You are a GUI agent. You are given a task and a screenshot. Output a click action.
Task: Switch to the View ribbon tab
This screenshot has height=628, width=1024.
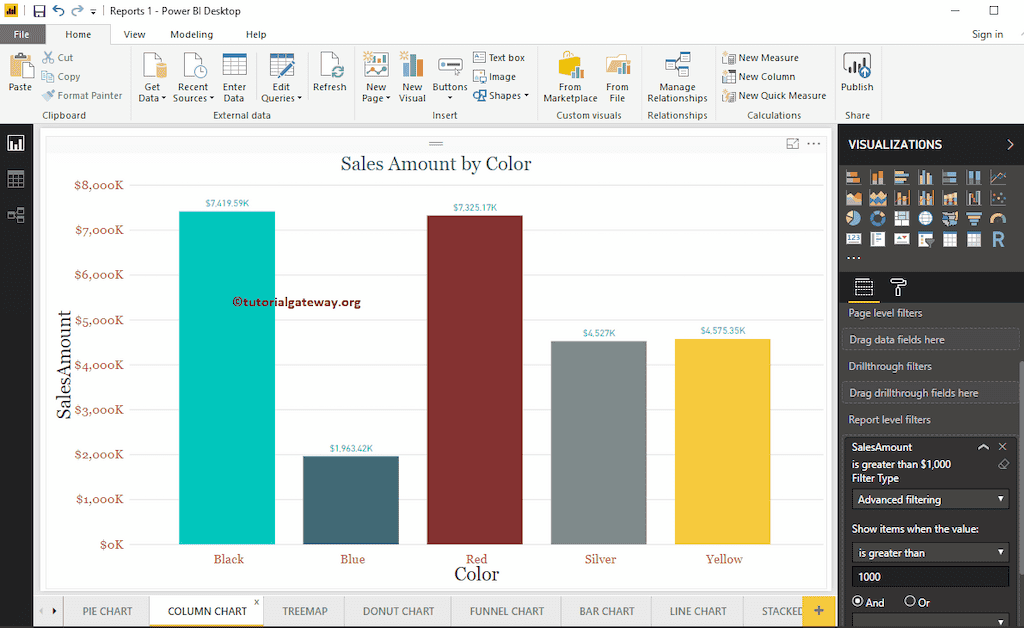tap(135, 35)
